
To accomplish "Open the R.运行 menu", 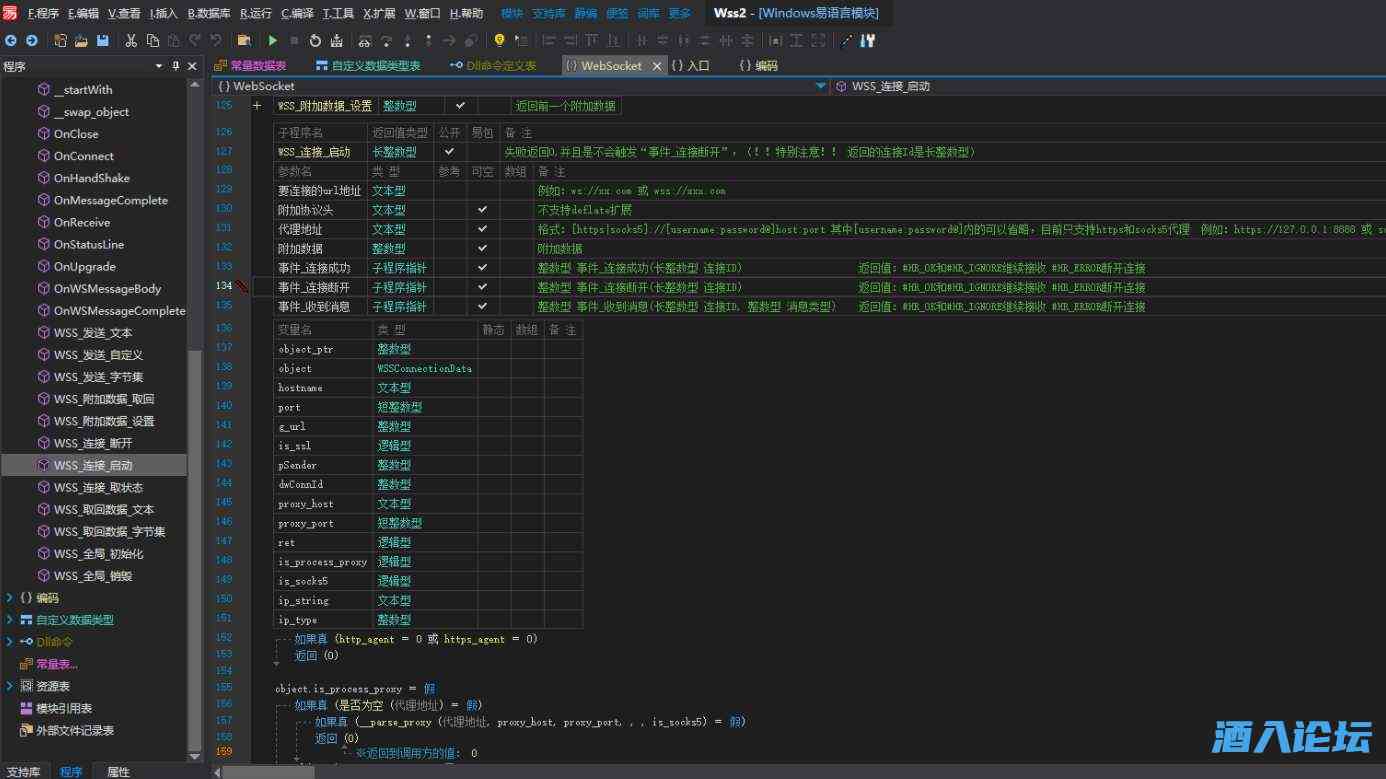I will [x=256, y=14].
